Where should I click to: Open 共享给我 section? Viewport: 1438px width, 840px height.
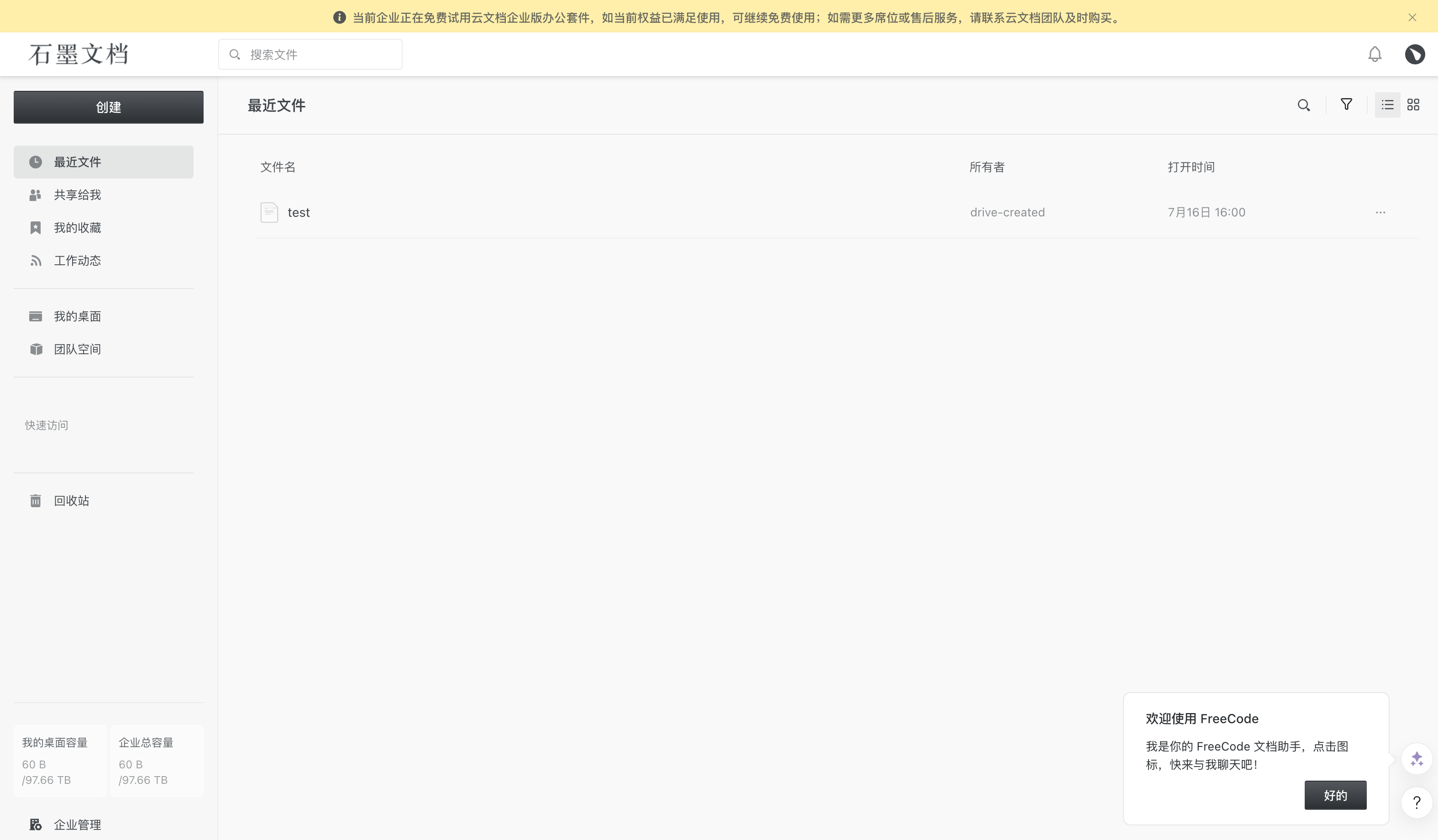coord(103,195)
